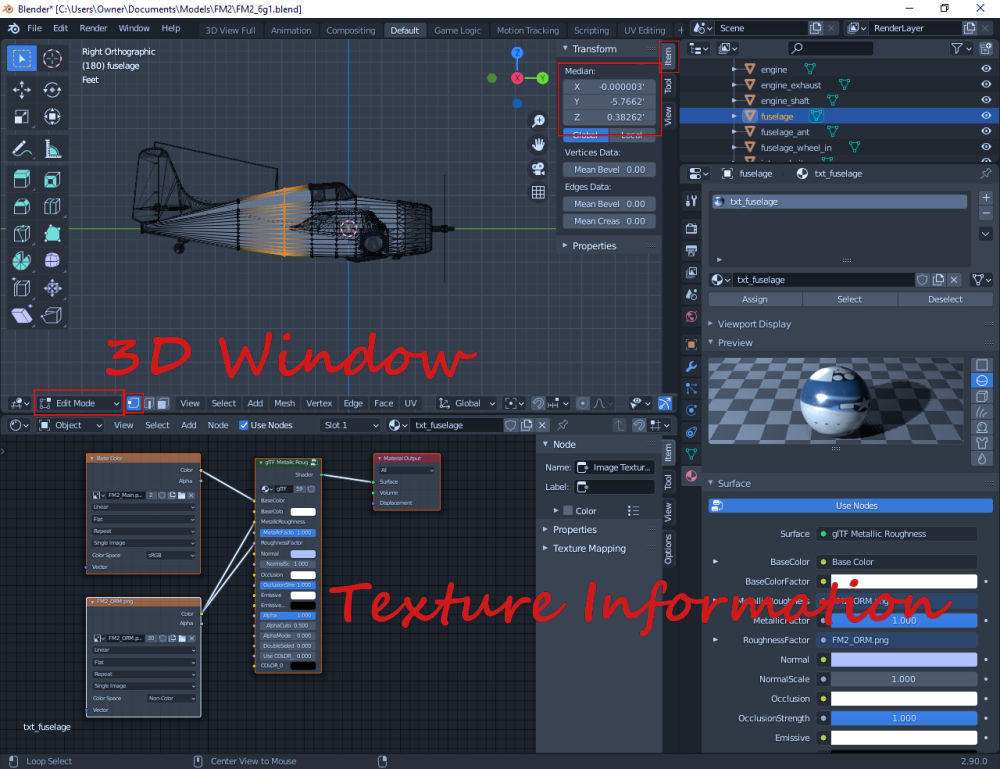Screen dimensions: 1000x769
Task: Expand the engine_shaft tree row
Action: pyautogui.click(x=734, y=100)
